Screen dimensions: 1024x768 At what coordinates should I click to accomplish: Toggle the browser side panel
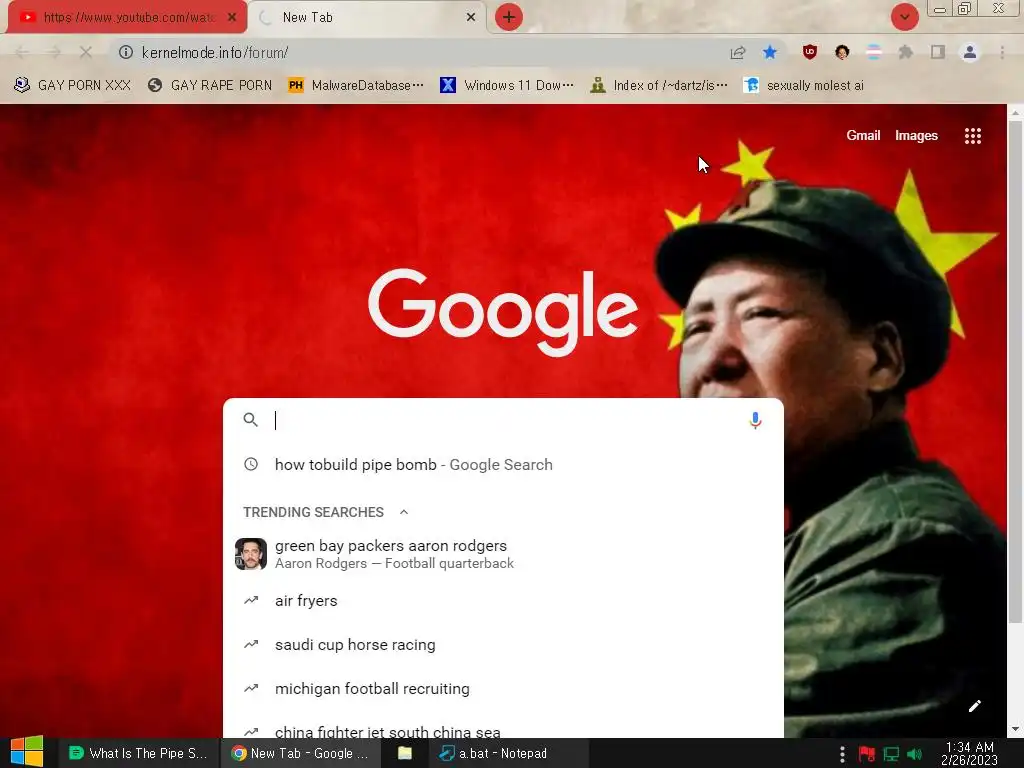[x=938, y=52]
